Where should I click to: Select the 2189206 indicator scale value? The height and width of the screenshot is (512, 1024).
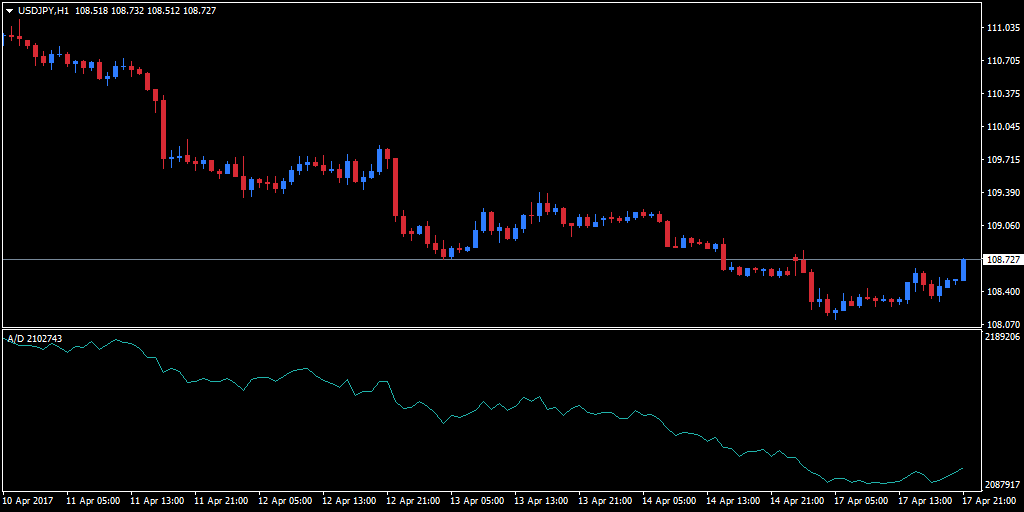[x=1004, y=337]
